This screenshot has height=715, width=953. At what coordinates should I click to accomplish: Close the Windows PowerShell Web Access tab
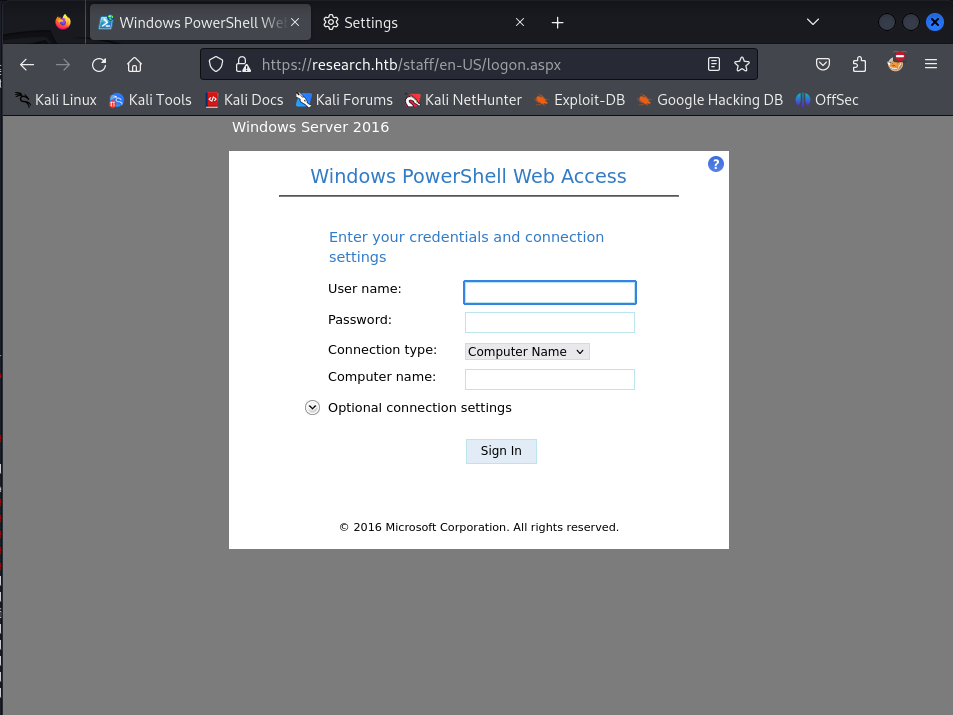[x=295, y=22]
